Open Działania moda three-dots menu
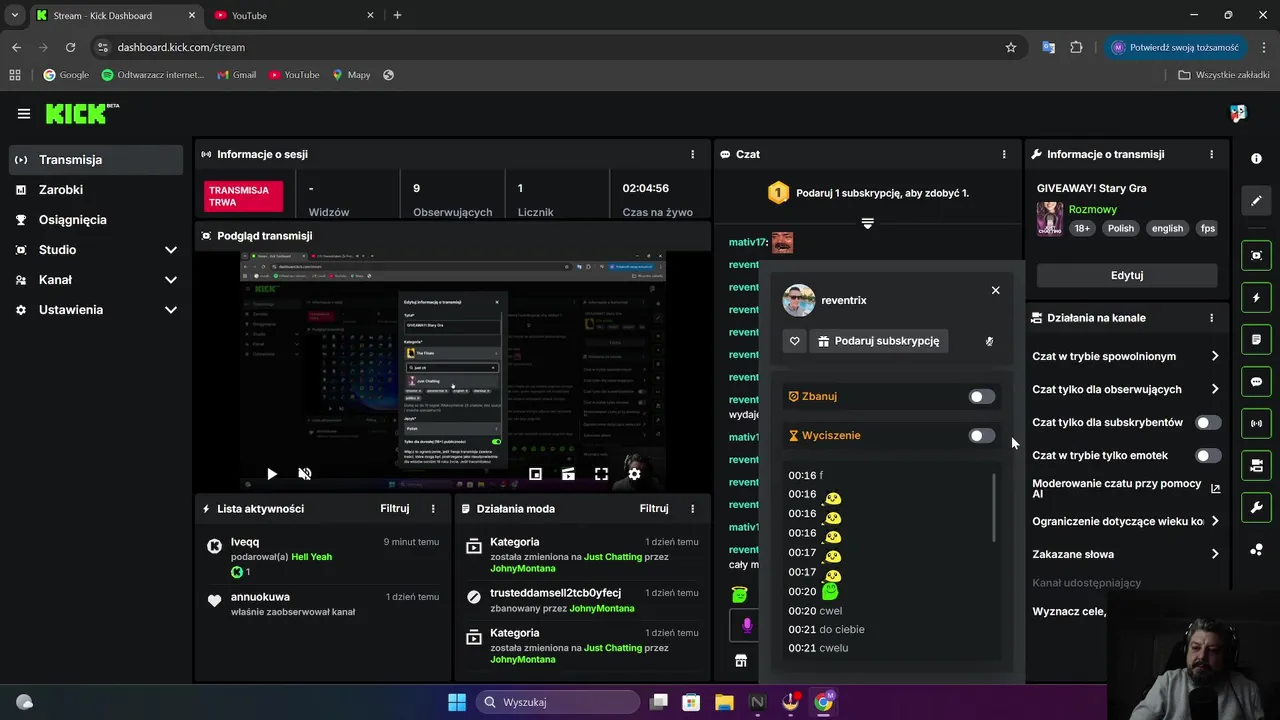The image size is (1280, 720). [x=692, y=509]
